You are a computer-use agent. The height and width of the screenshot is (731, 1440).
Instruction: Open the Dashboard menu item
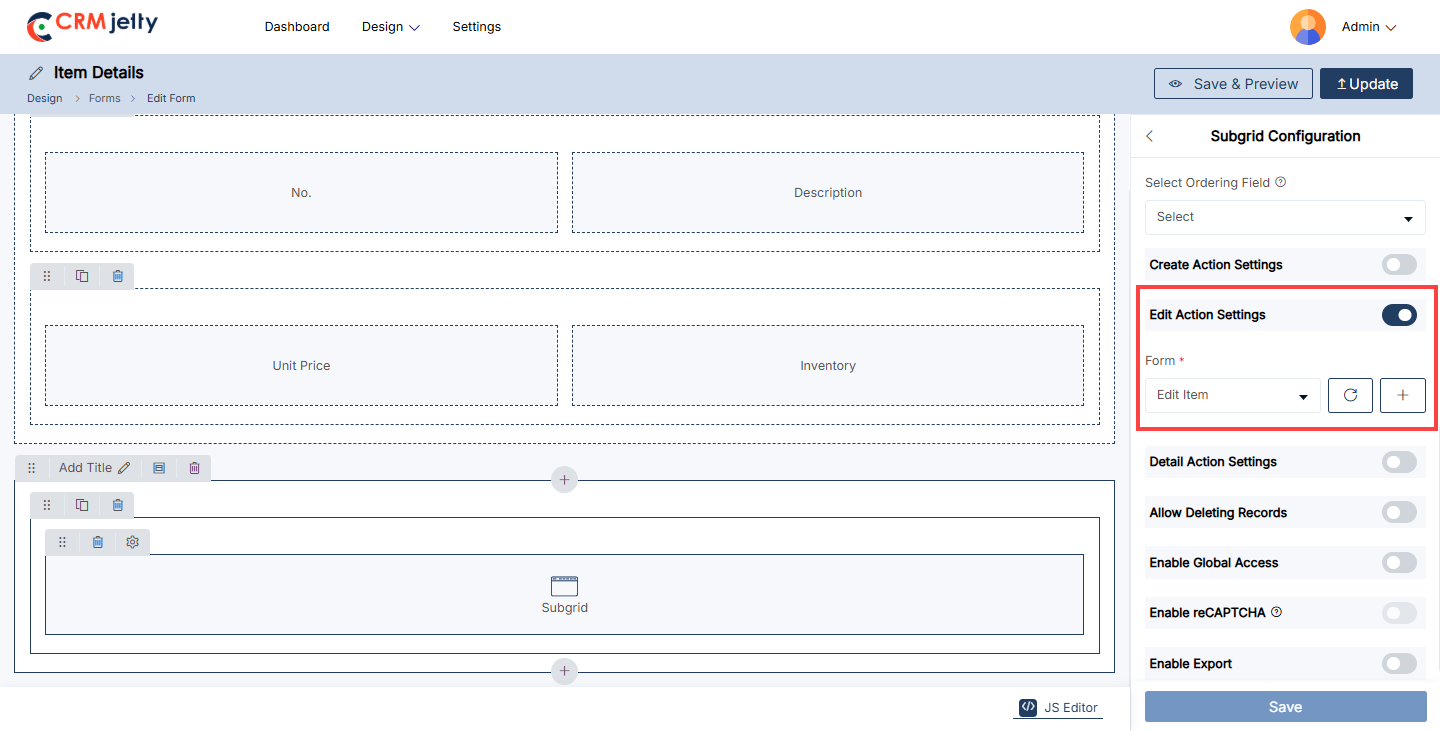(x=297, y=27)
